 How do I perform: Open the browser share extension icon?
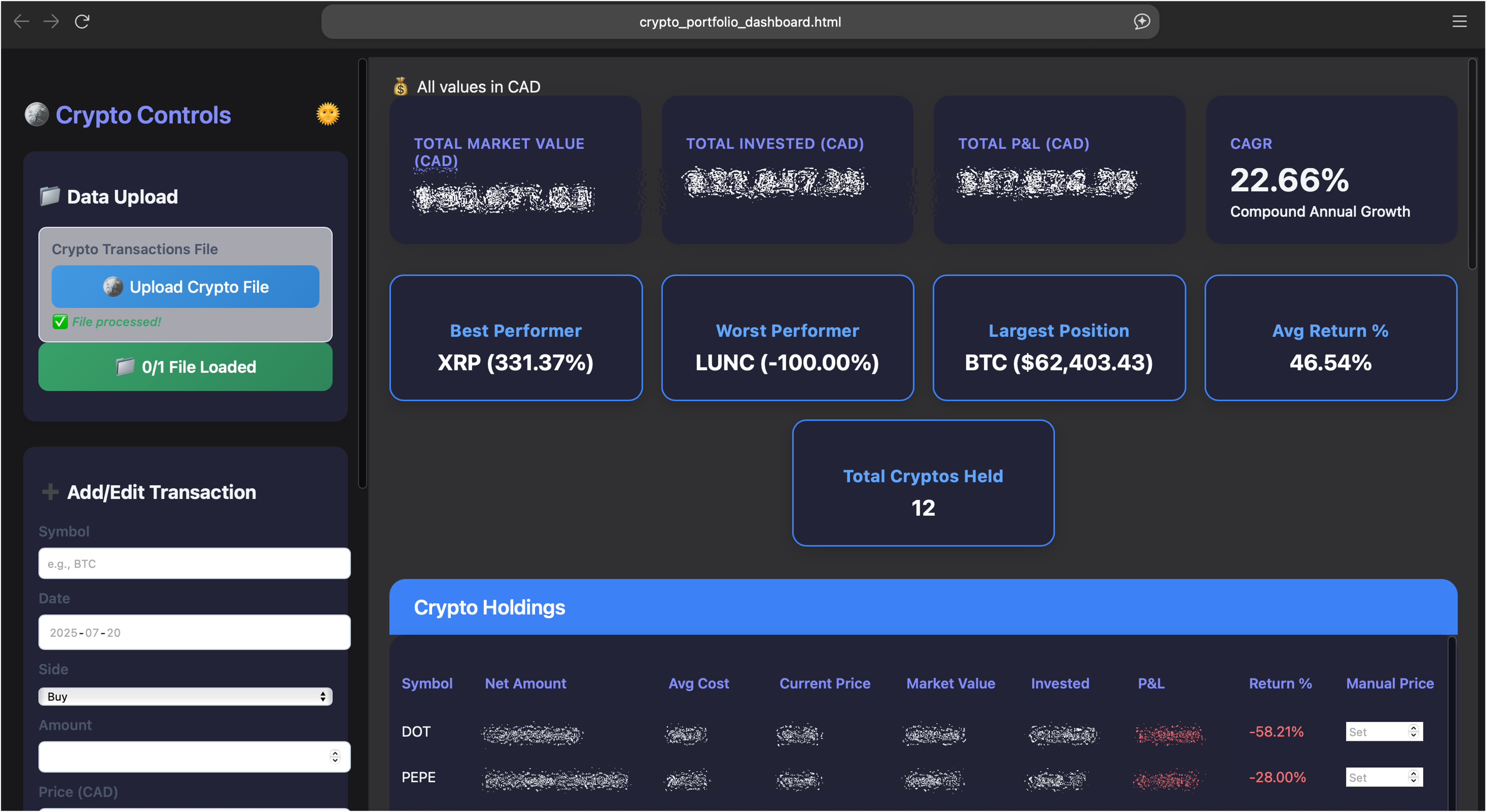point(1140,21)
